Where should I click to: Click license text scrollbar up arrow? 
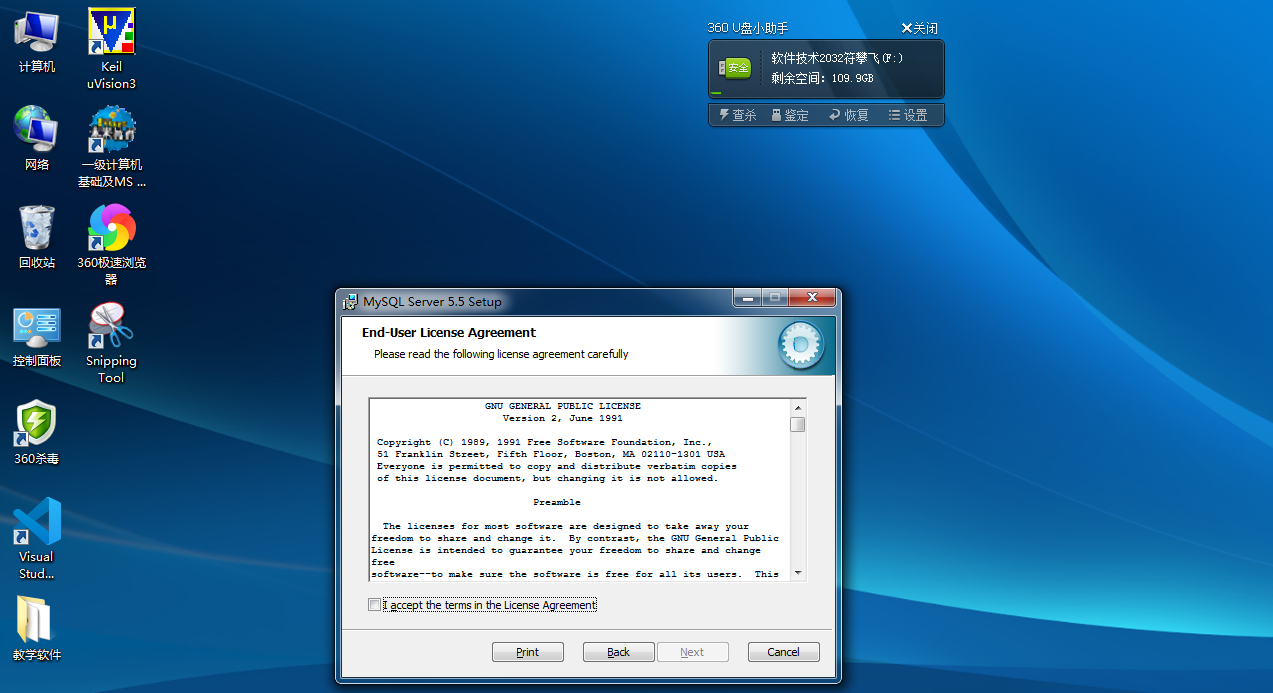[x=797, y=407]
